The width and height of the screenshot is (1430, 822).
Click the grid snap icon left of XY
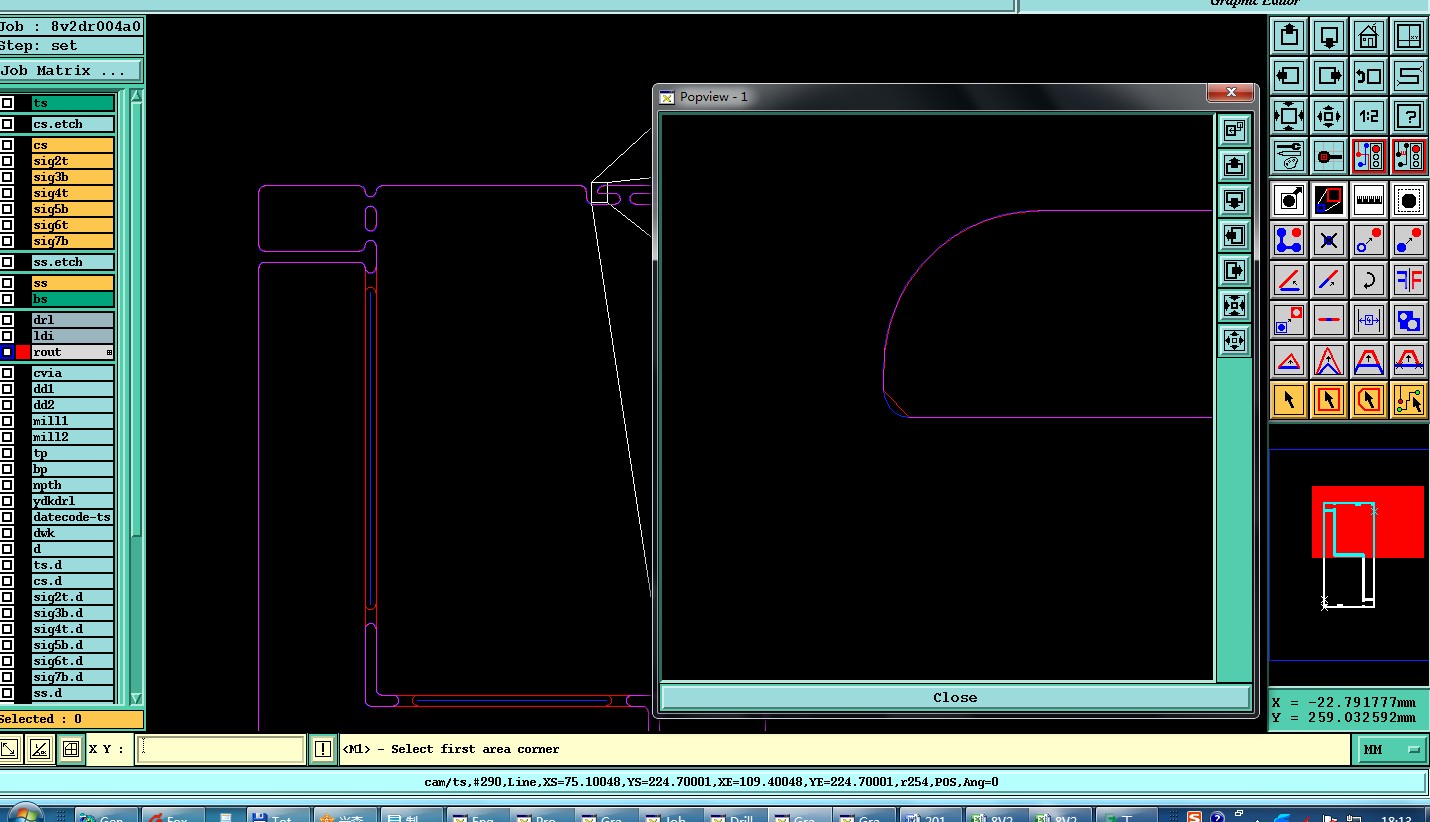click(70, 749)
